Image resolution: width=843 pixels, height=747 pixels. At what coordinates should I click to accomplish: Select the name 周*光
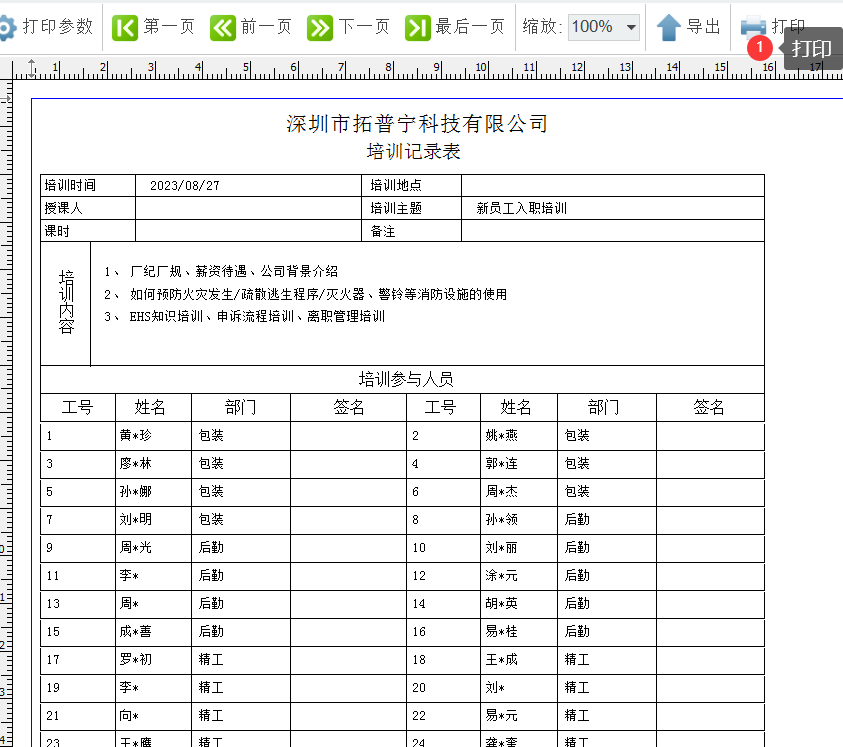(135, 547)
